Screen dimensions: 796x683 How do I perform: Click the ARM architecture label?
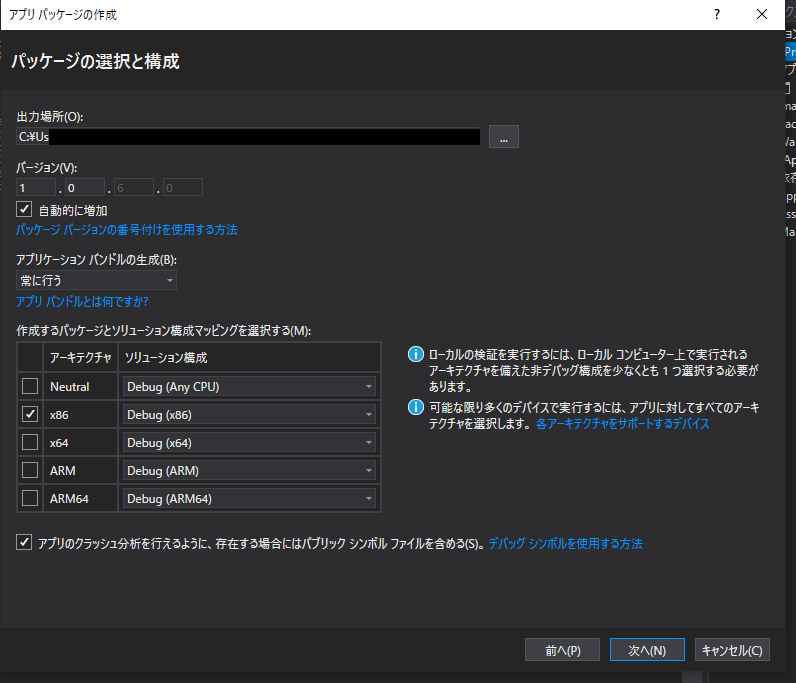coord(62,471)
